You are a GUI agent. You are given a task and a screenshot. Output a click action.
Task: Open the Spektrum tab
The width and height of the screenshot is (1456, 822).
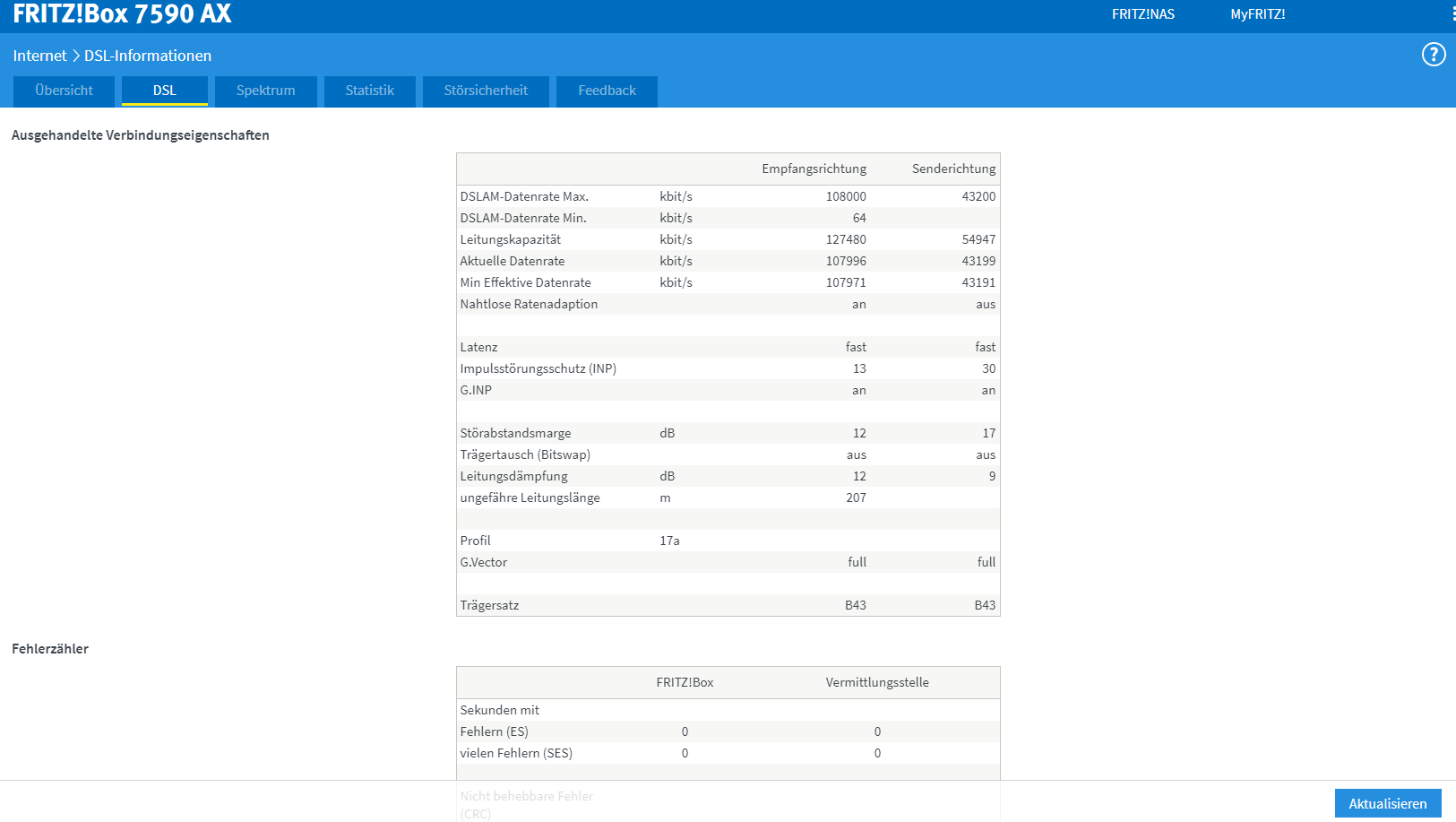pyautogui.click(x=266, y=91)
